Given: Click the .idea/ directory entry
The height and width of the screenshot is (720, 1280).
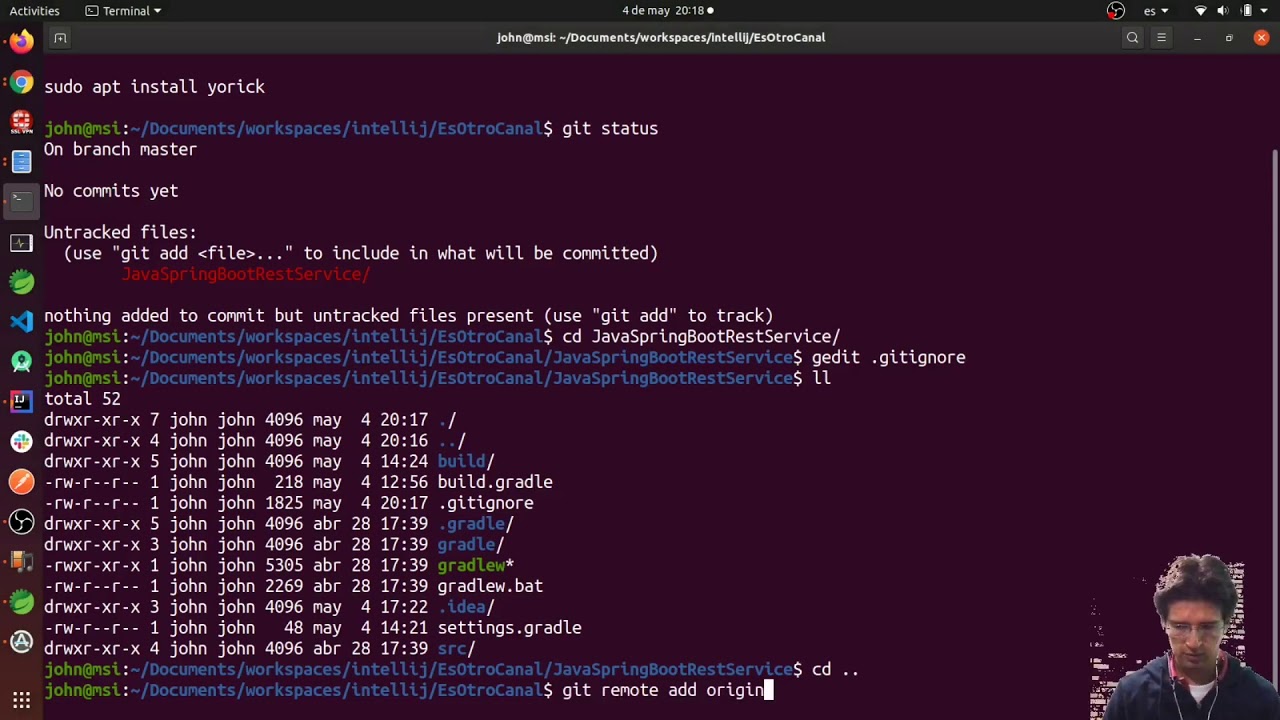Looking at the screenshot, I should point(466,607).
